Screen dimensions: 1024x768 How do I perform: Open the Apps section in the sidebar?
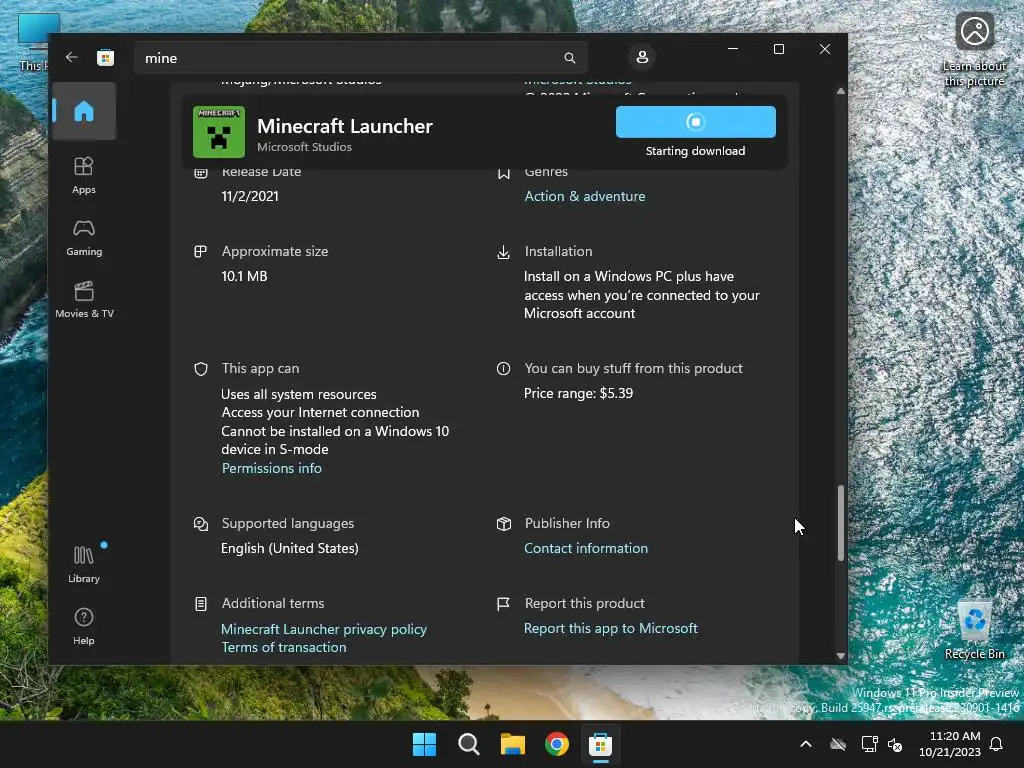(84, 175)
